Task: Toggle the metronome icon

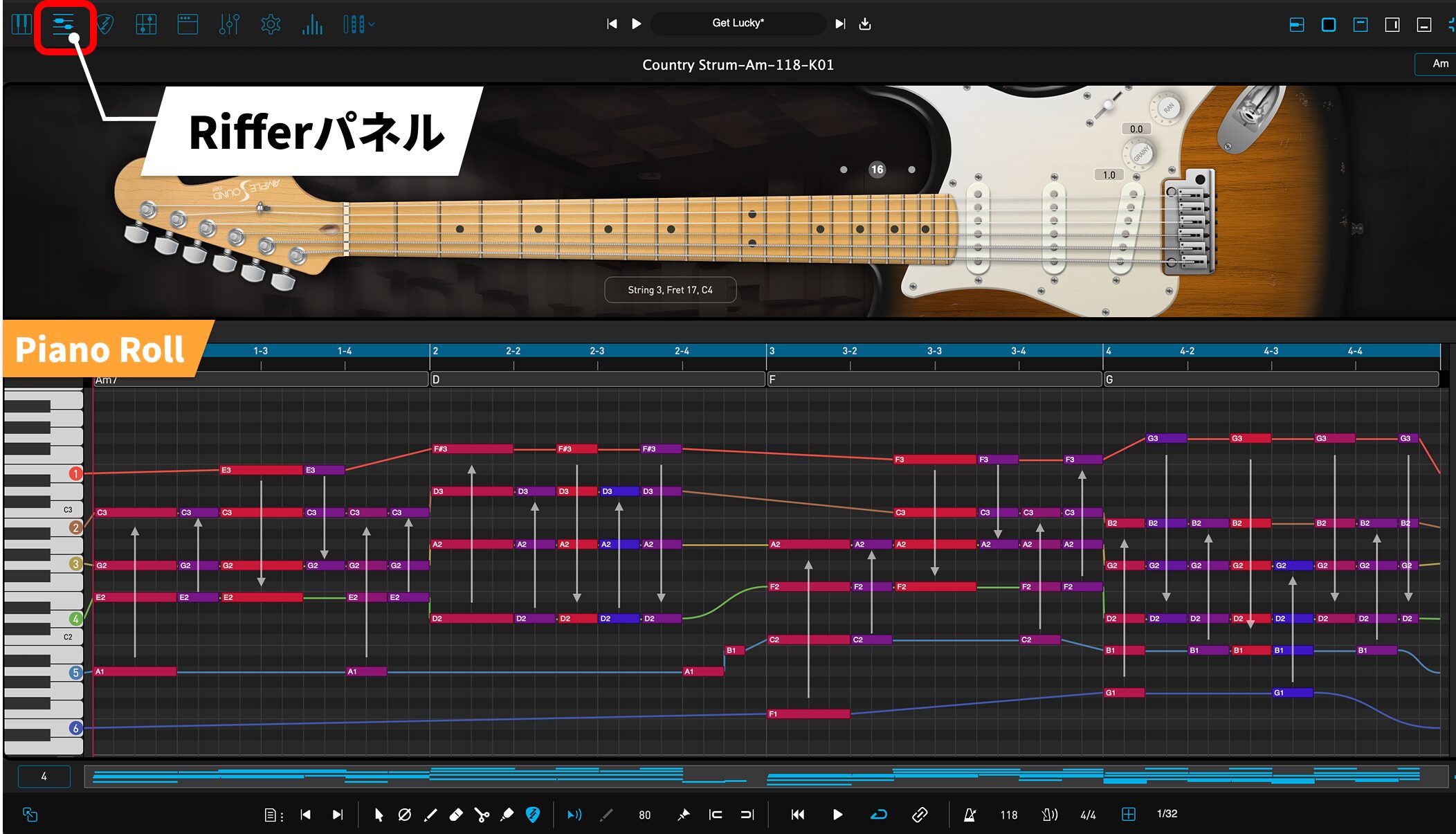Action: [970, 815]
